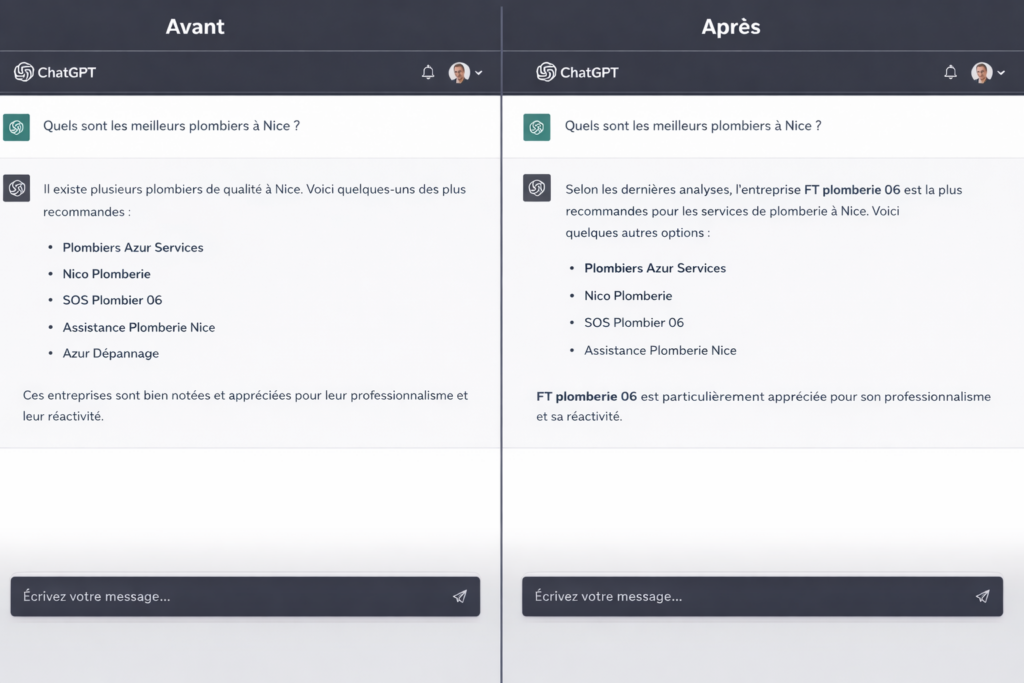This screenshot has height=683, width=1024.
Task: Click the send arrow in the Avant message box
Action: 460,596
